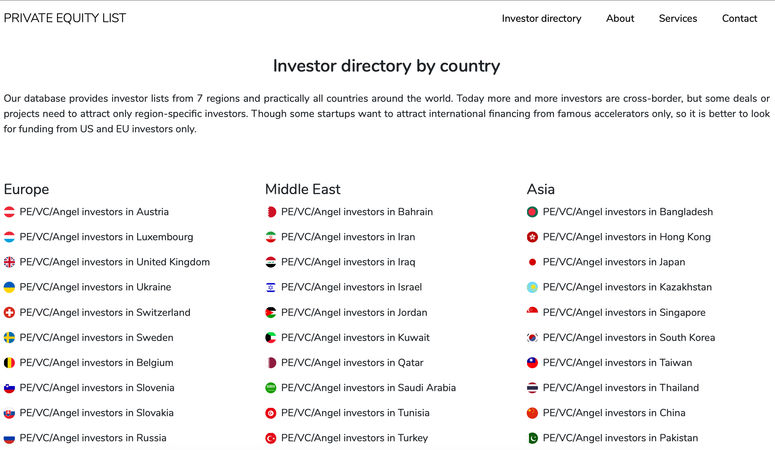Viewport: 775px width, 450px height.
Task: Open investors in China link
Action: [614, 413]
